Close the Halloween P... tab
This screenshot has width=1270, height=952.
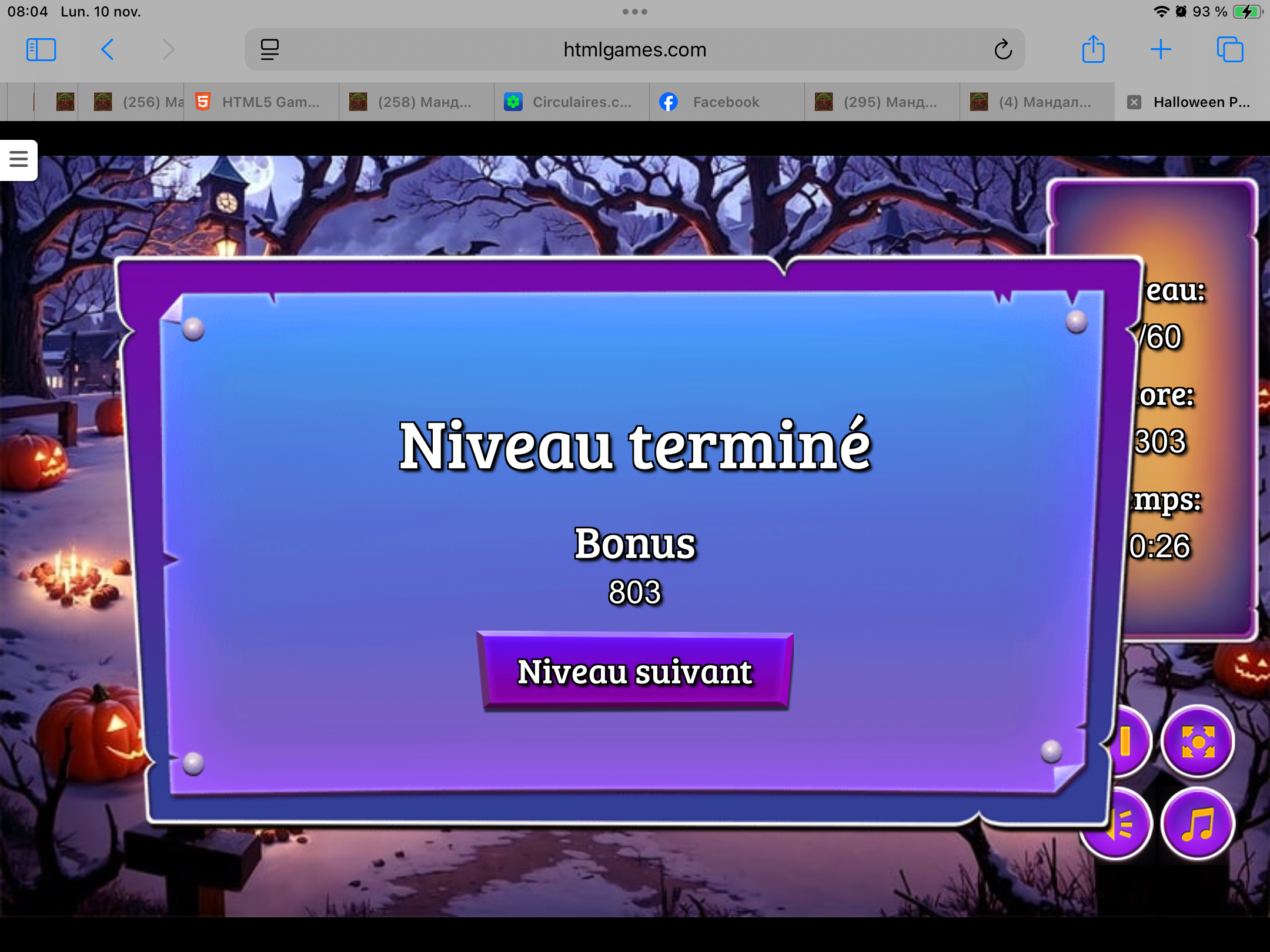(1134, 102)
